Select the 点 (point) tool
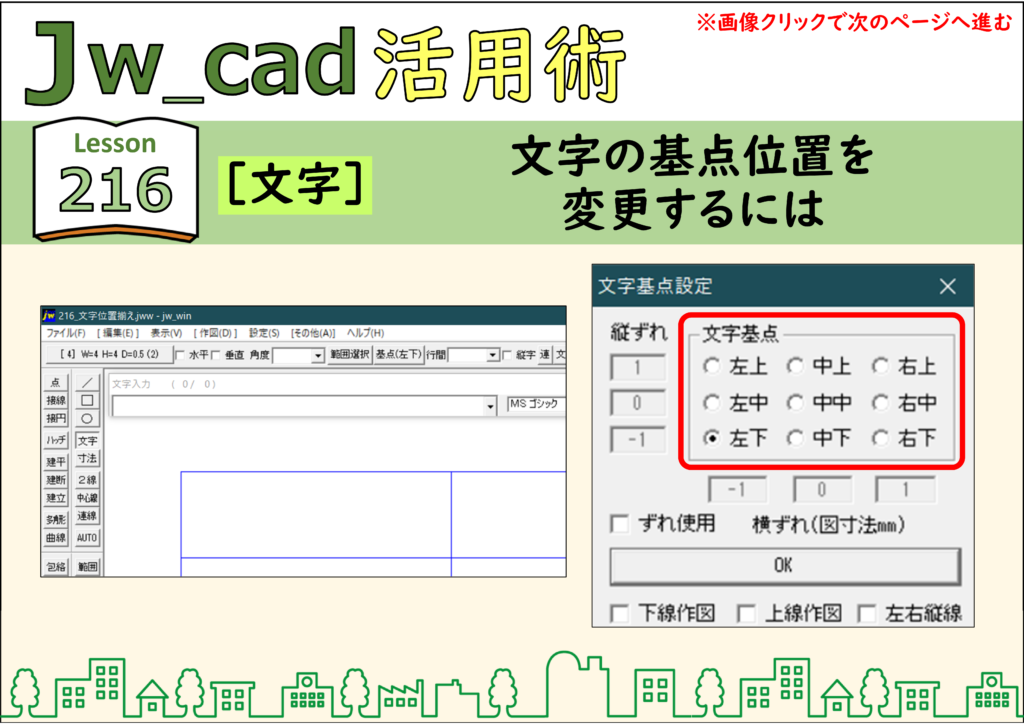Viewport: 1024px width, 724px height. [56, 382]
